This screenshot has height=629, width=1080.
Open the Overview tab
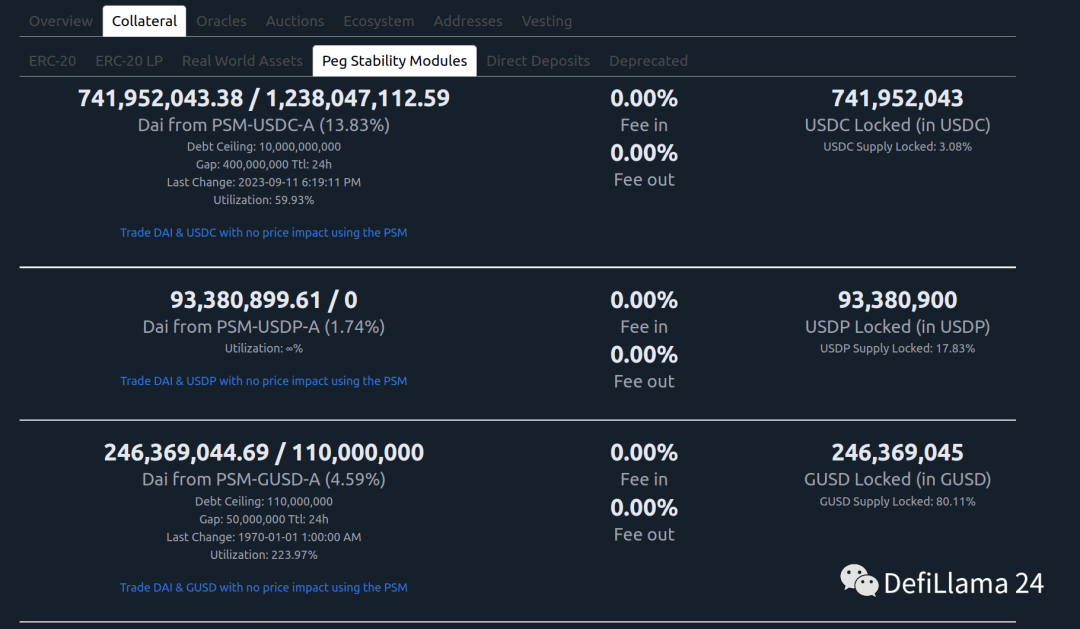[x=60, y=21]
